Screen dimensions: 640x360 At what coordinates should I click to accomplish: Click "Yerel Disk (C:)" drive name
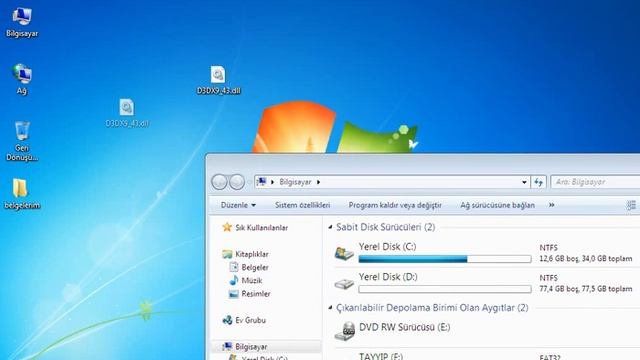point(387,247)
